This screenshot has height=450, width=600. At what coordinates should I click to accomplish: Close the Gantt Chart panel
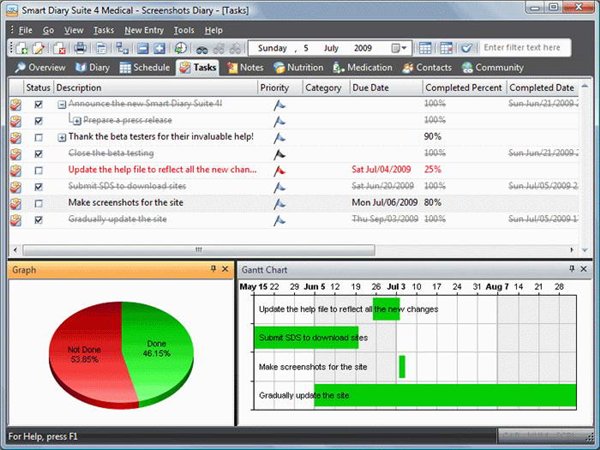(x=584, y=269)
